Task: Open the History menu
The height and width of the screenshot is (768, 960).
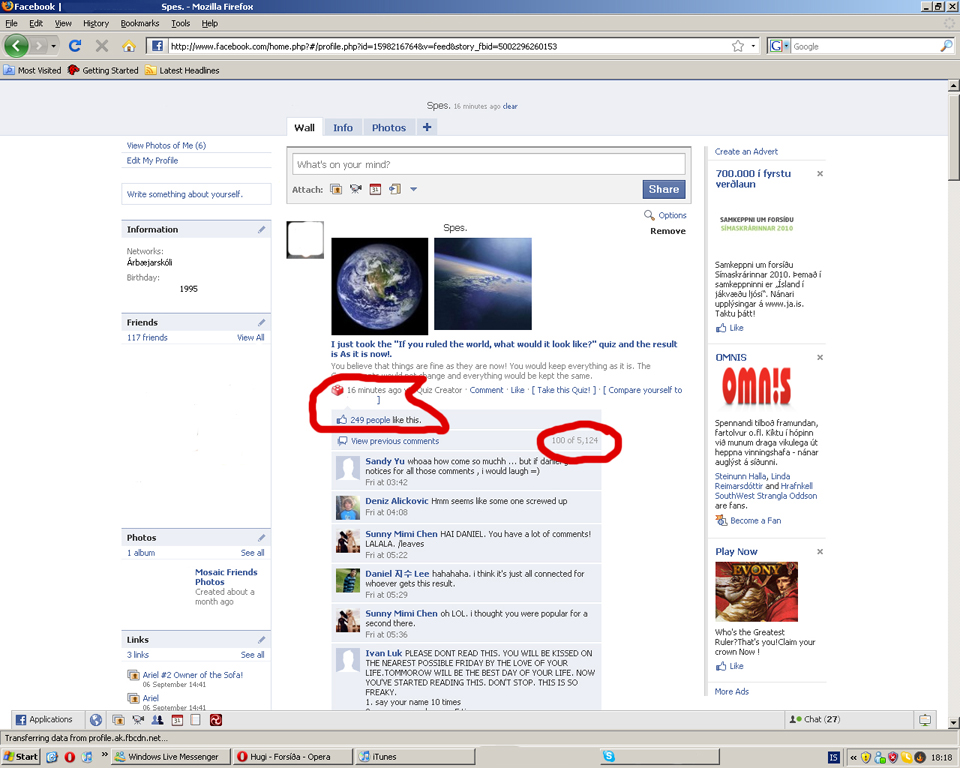Action: (96, 23)
